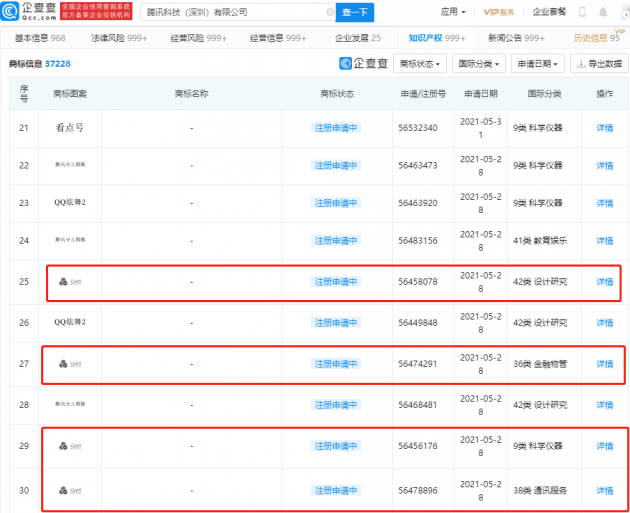This screenshot has height=513, width=630.
Task: Click trademark logo image in row 29
Action: pyautogui.click(x=70, y=446)
